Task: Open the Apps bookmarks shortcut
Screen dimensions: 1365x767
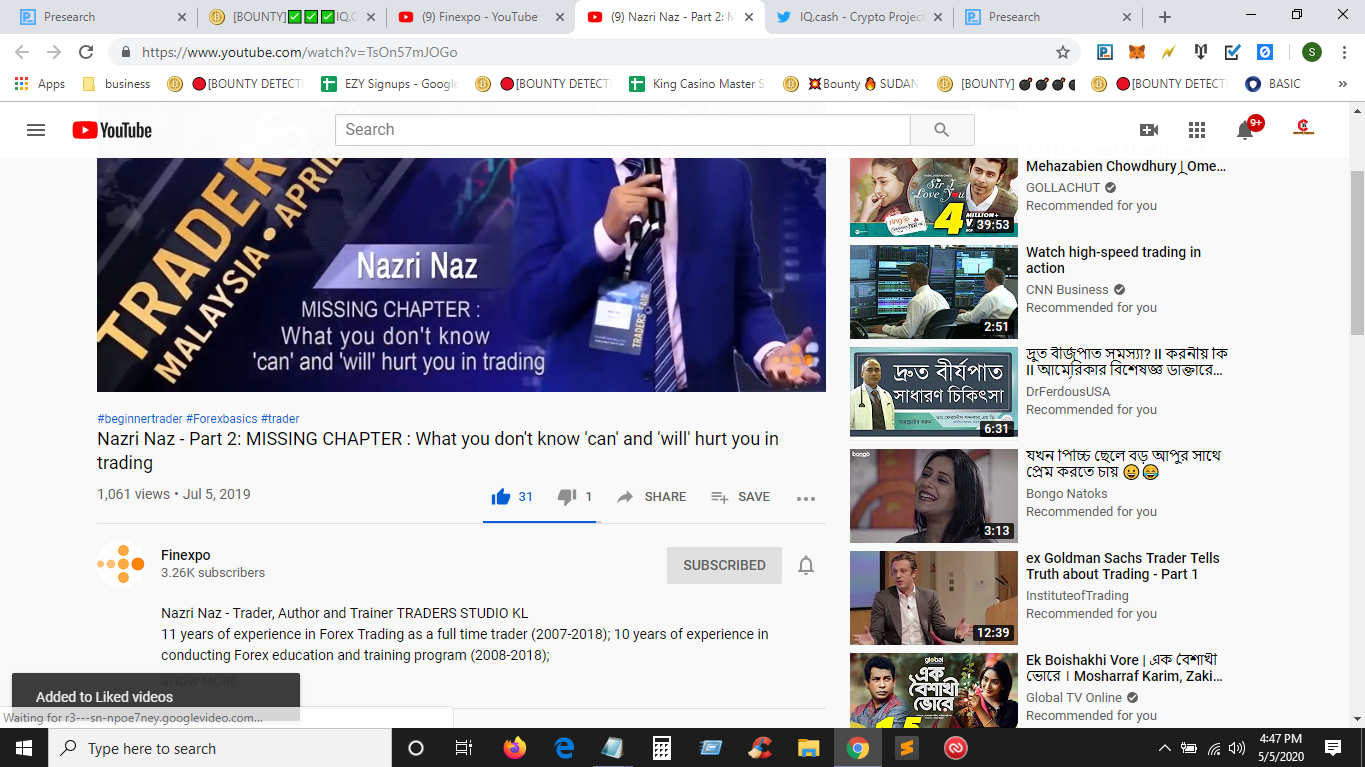Action: click(40, 84)
